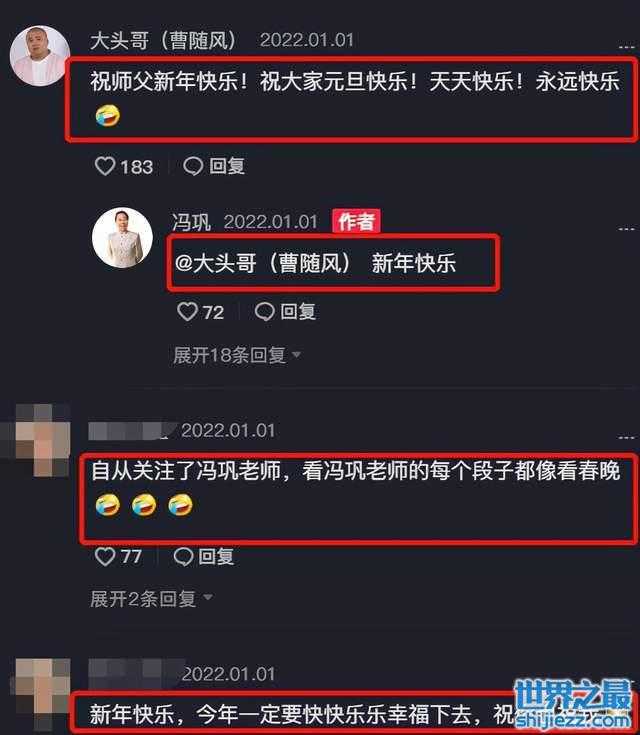This screenshot has width=640, height=735.
Task: Click the red 作者 badge
Action: point(356,221)
